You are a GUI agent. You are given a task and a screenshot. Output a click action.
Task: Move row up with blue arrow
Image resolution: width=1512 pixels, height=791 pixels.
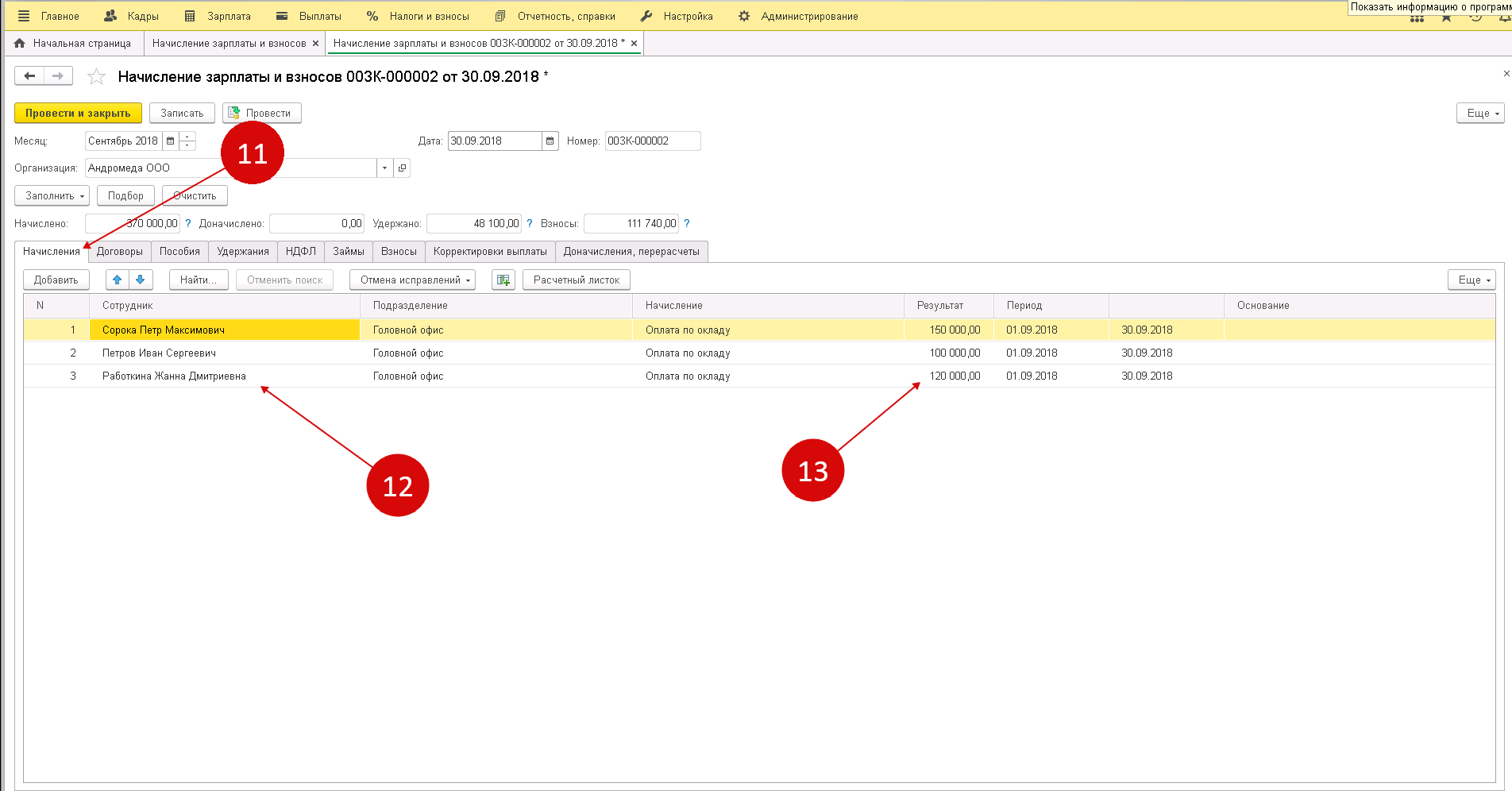coord(118,280)
